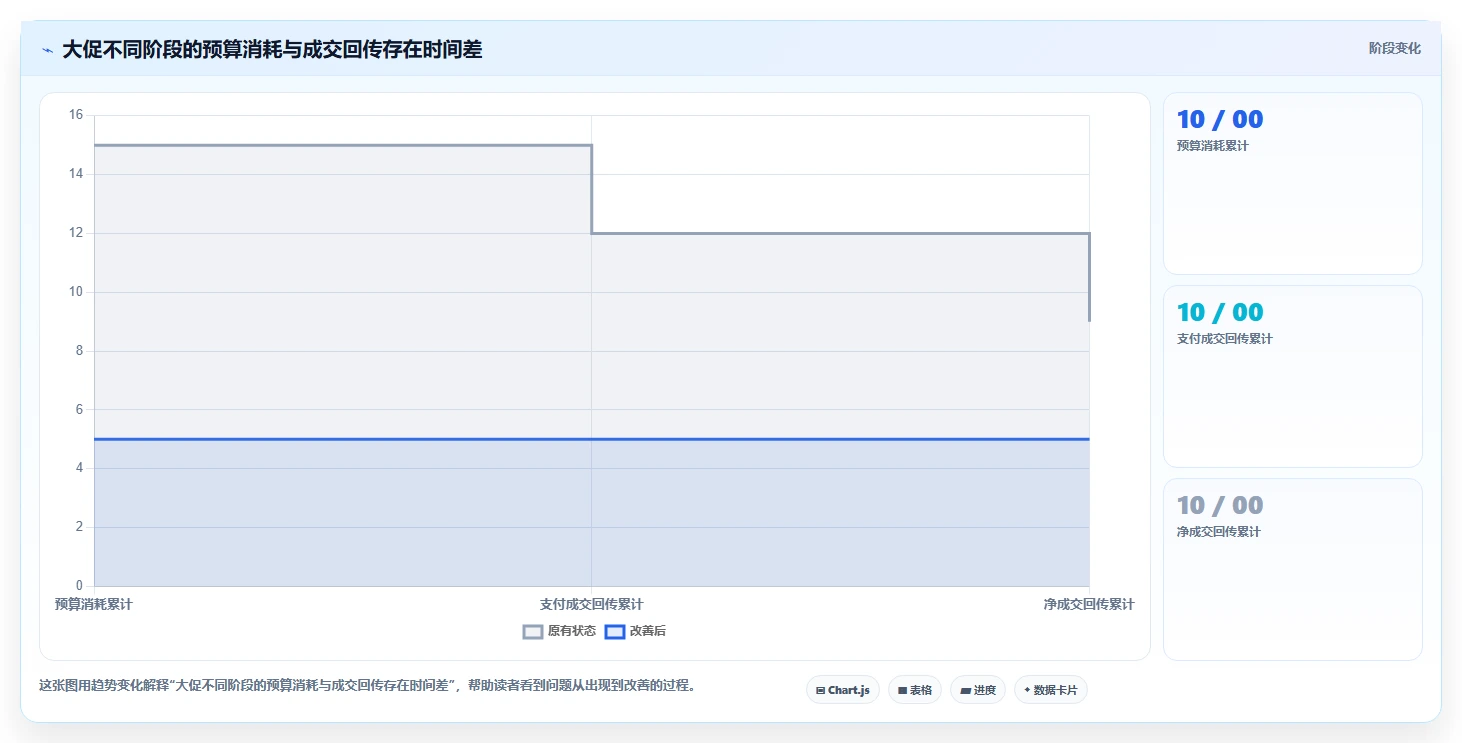Click the chart title 大促不同阶段的预算消耗与成交回传存在时间差
Image resolution: width=1462 pixels, height=743 pixels.
click(272, 50)
